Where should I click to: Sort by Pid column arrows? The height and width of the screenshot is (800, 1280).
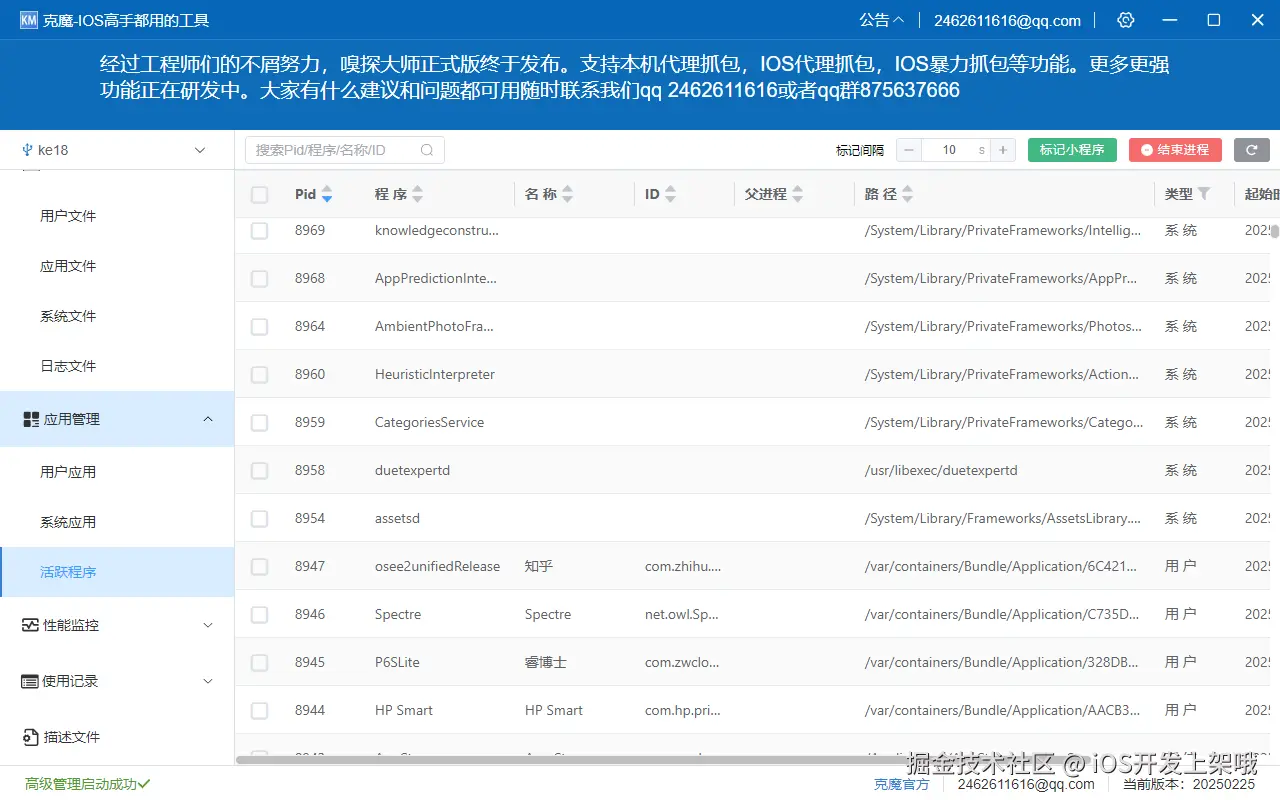pos(327,194)
